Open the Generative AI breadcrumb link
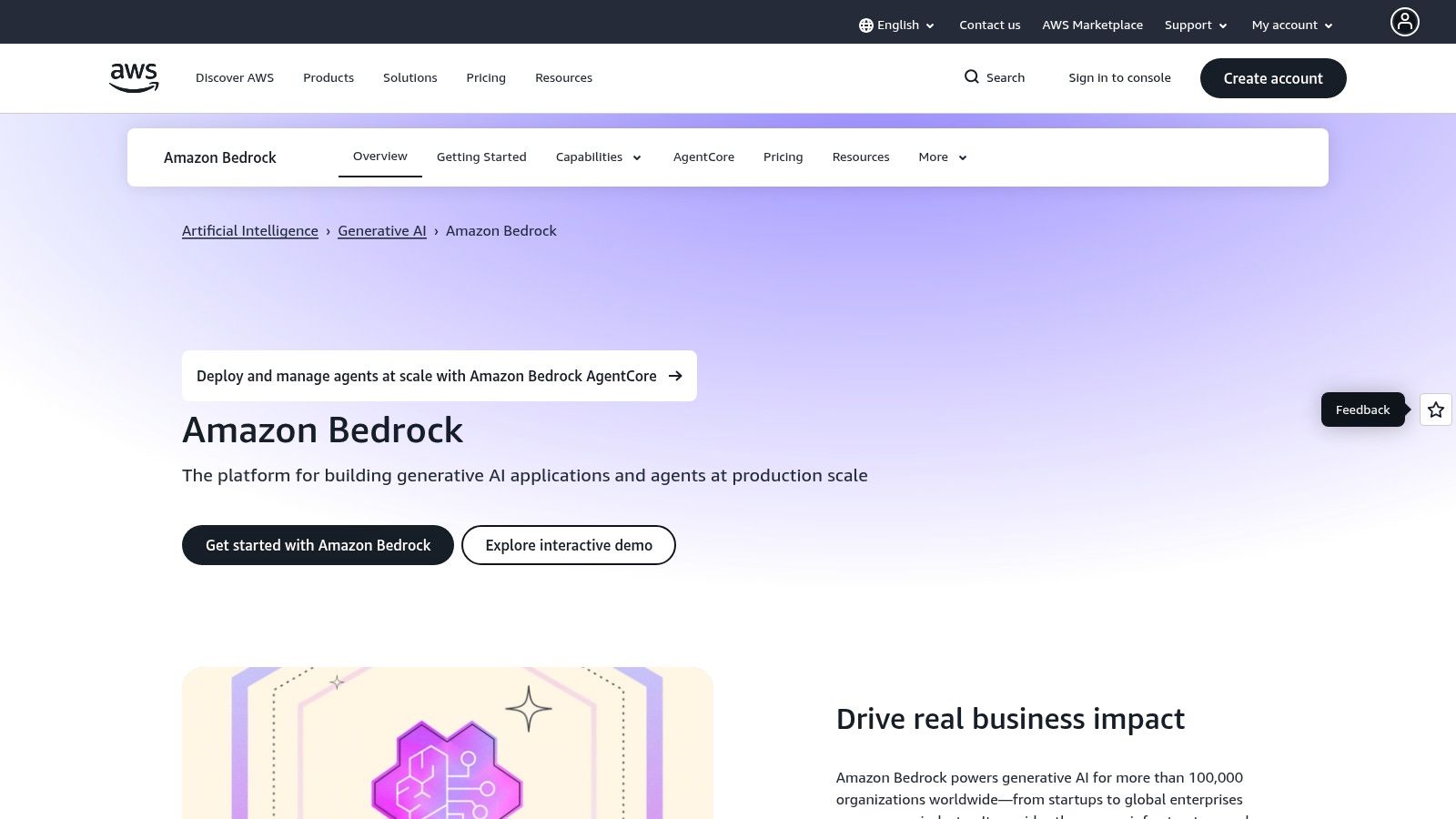1456x819 pixels. click(381, 230)
